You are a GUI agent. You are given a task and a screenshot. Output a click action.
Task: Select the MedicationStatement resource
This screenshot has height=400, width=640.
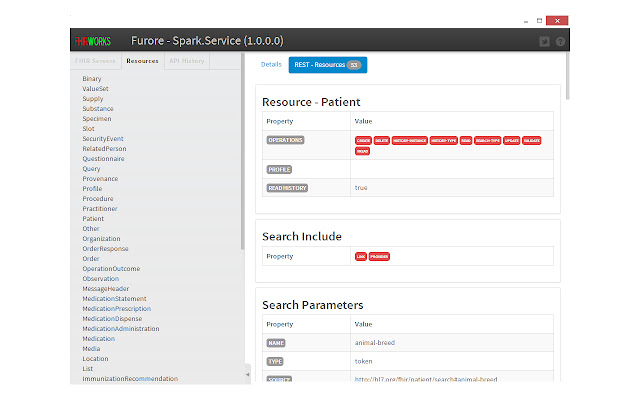coord(114,299)
